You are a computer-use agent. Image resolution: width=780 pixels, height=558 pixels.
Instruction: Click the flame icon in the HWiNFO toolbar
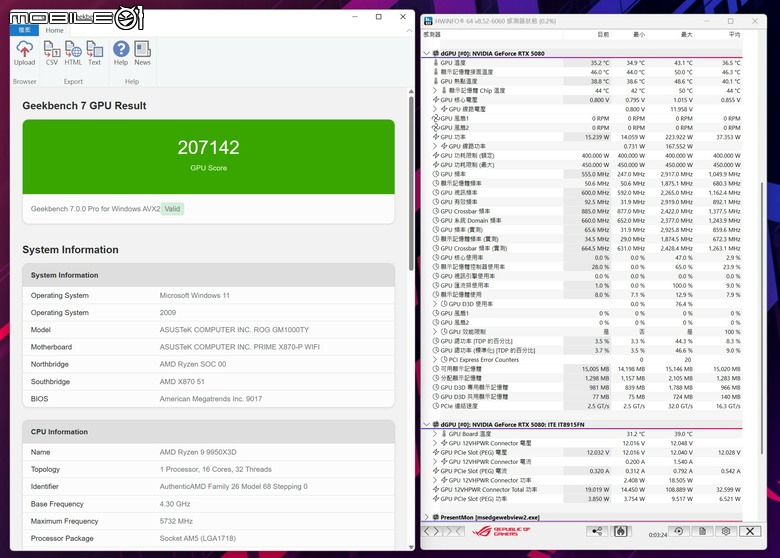tap(620, 531)
